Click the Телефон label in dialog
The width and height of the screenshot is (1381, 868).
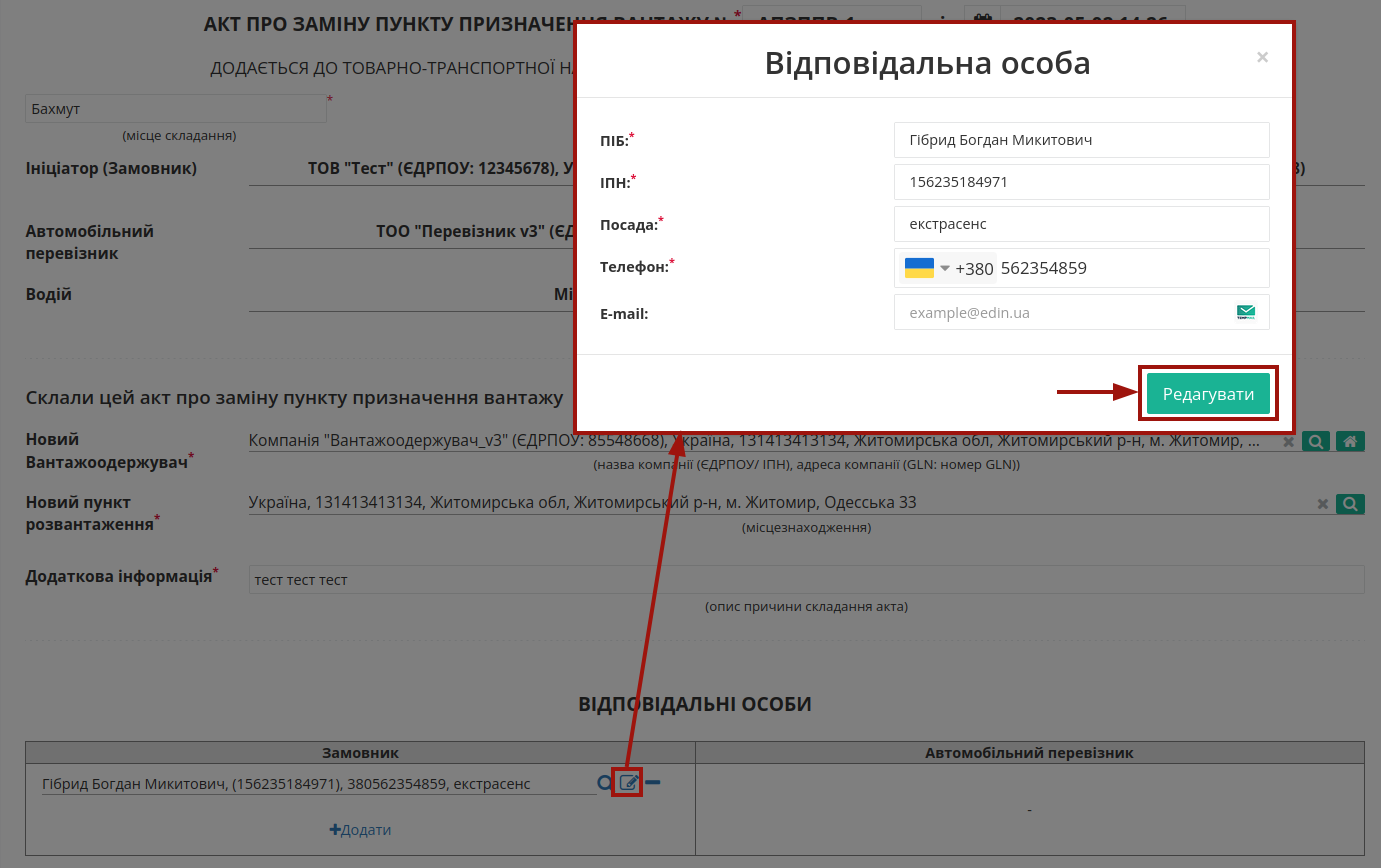click(x=634, y=267)
